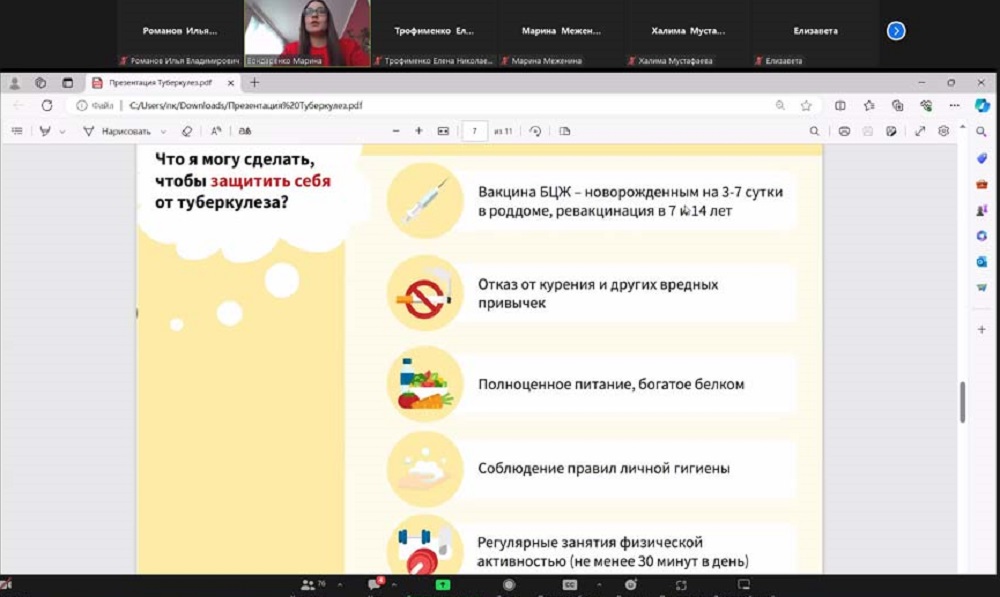This screenshot has height=597, width=1000.
Task: Click the PDF rotate page icon
Action: [535, 131]
